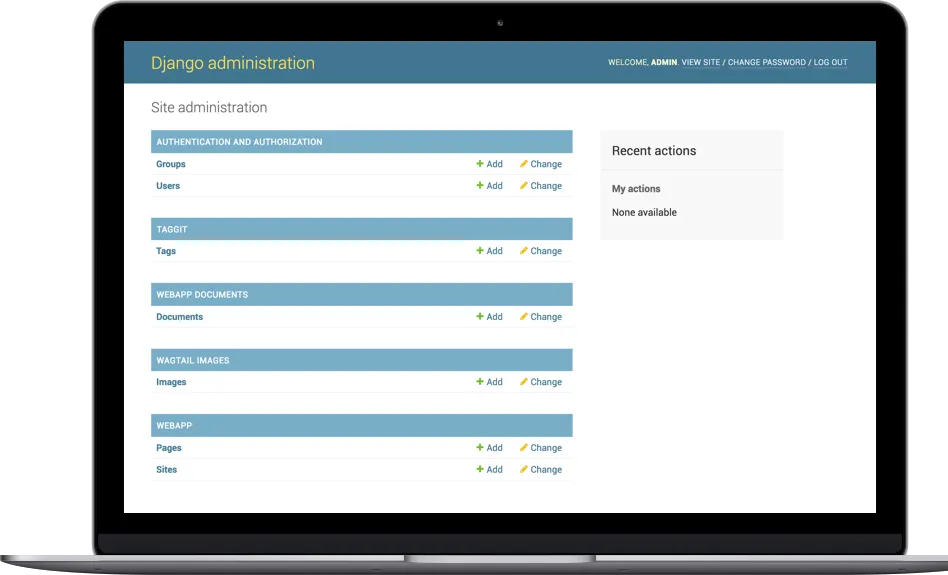The image size is (948, 575).
Task: Open the Groups model link
Action: (171, 164)
